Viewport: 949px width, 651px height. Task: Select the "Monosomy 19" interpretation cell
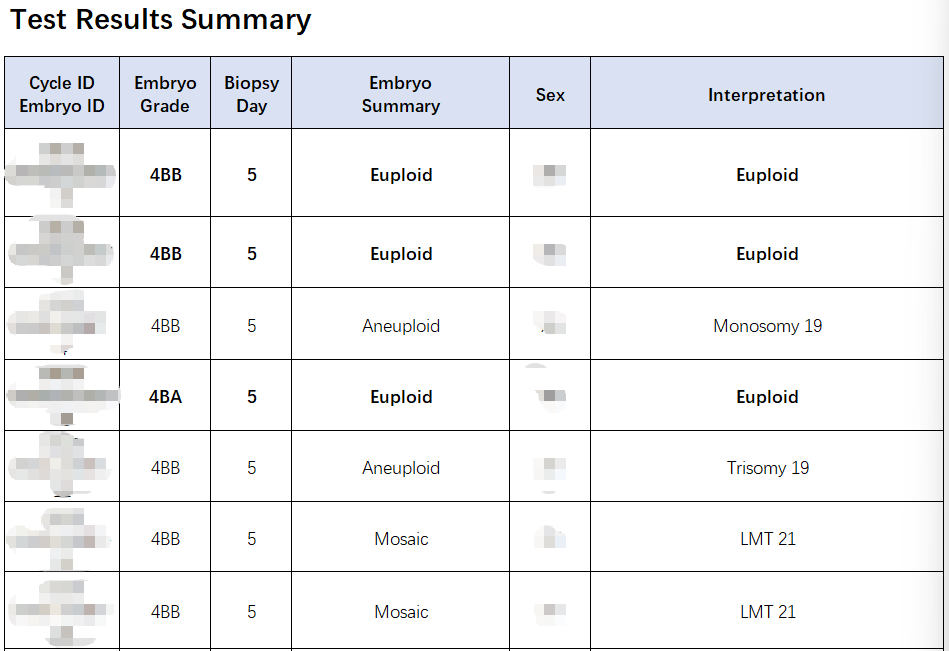[767, 326]
